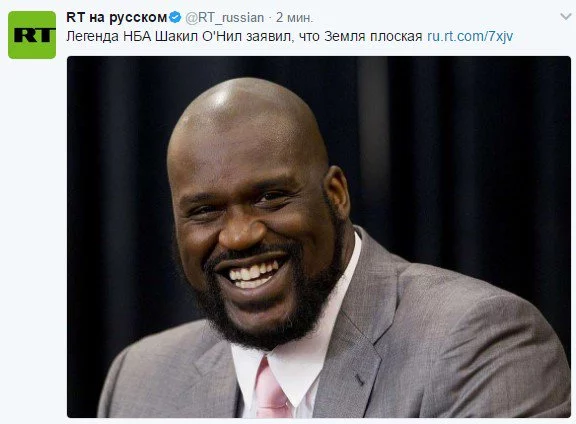Show more actions with the down arrow
Screen dimensions: 576x424
point(566,17)
